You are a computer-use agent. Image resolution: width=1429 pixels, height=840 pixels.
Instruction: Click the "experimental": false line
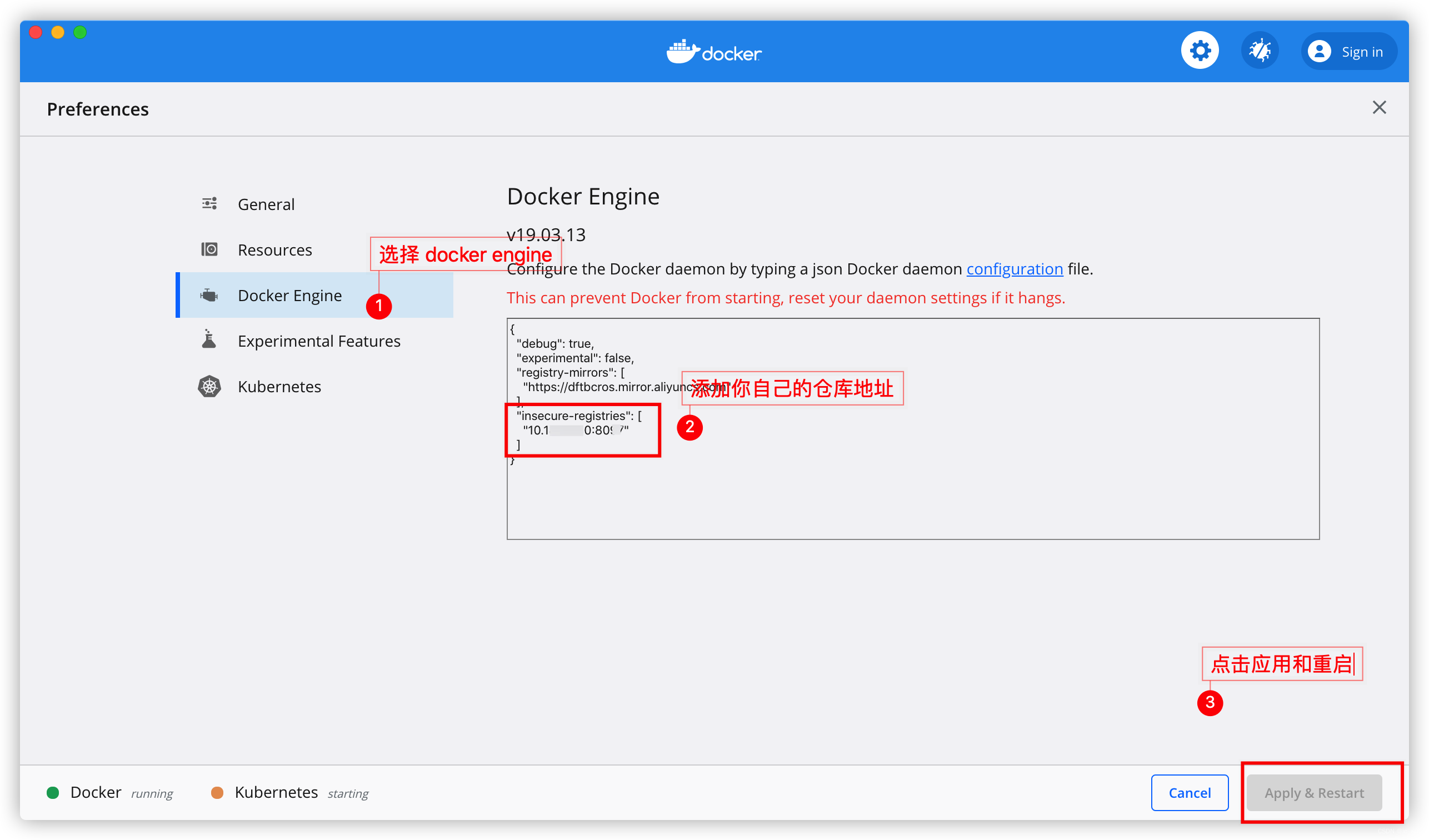[575, 358]
